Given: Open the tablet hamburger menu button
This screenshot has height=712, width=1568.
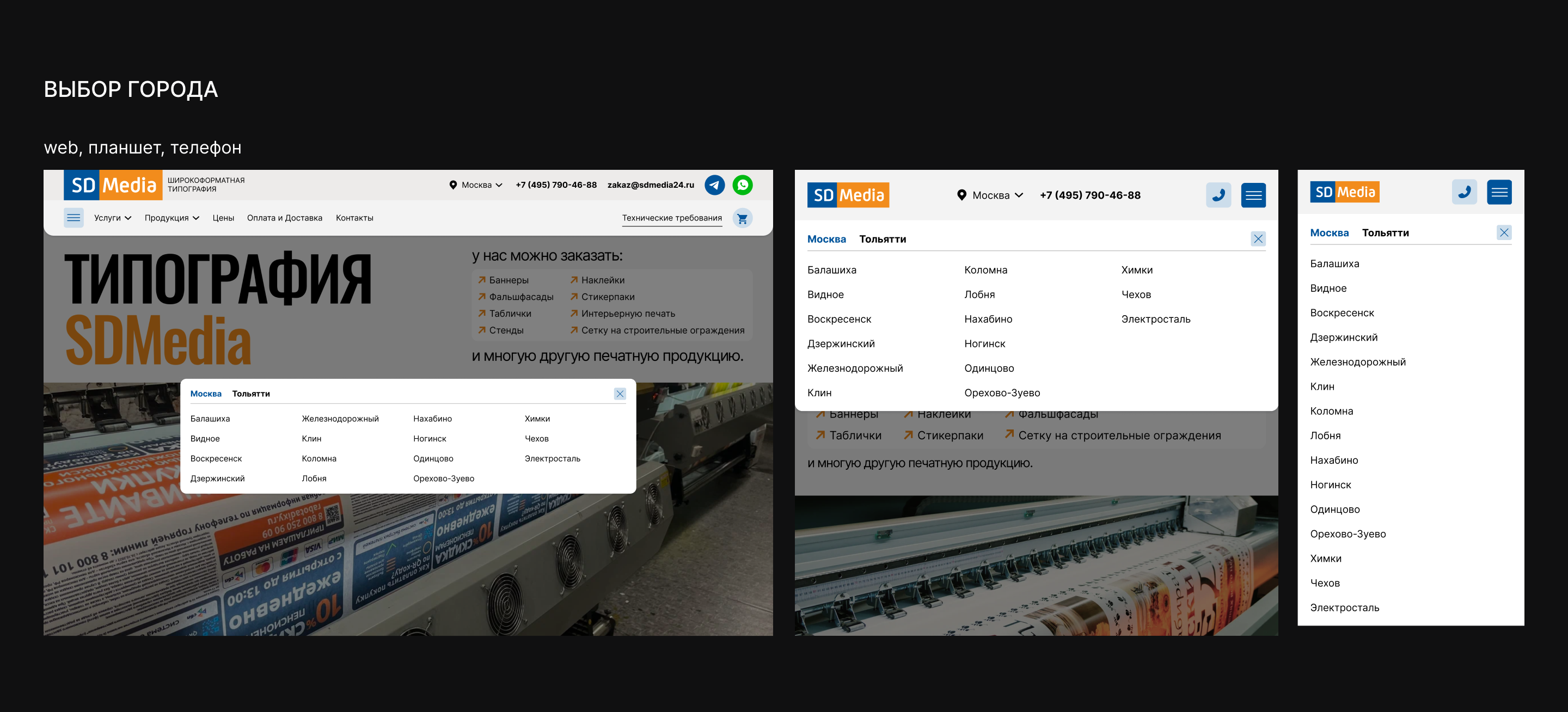Looking at the screenshot, I should [1253, 195].
